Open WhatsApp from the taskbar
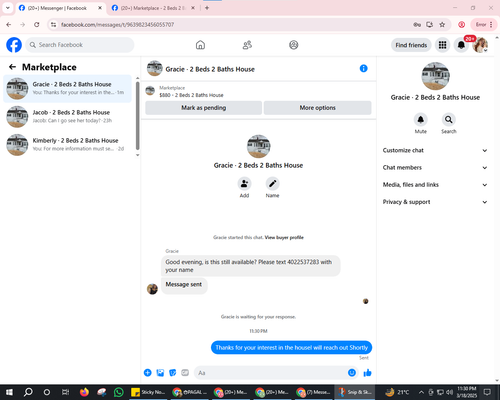 click(x=118, y=392)
